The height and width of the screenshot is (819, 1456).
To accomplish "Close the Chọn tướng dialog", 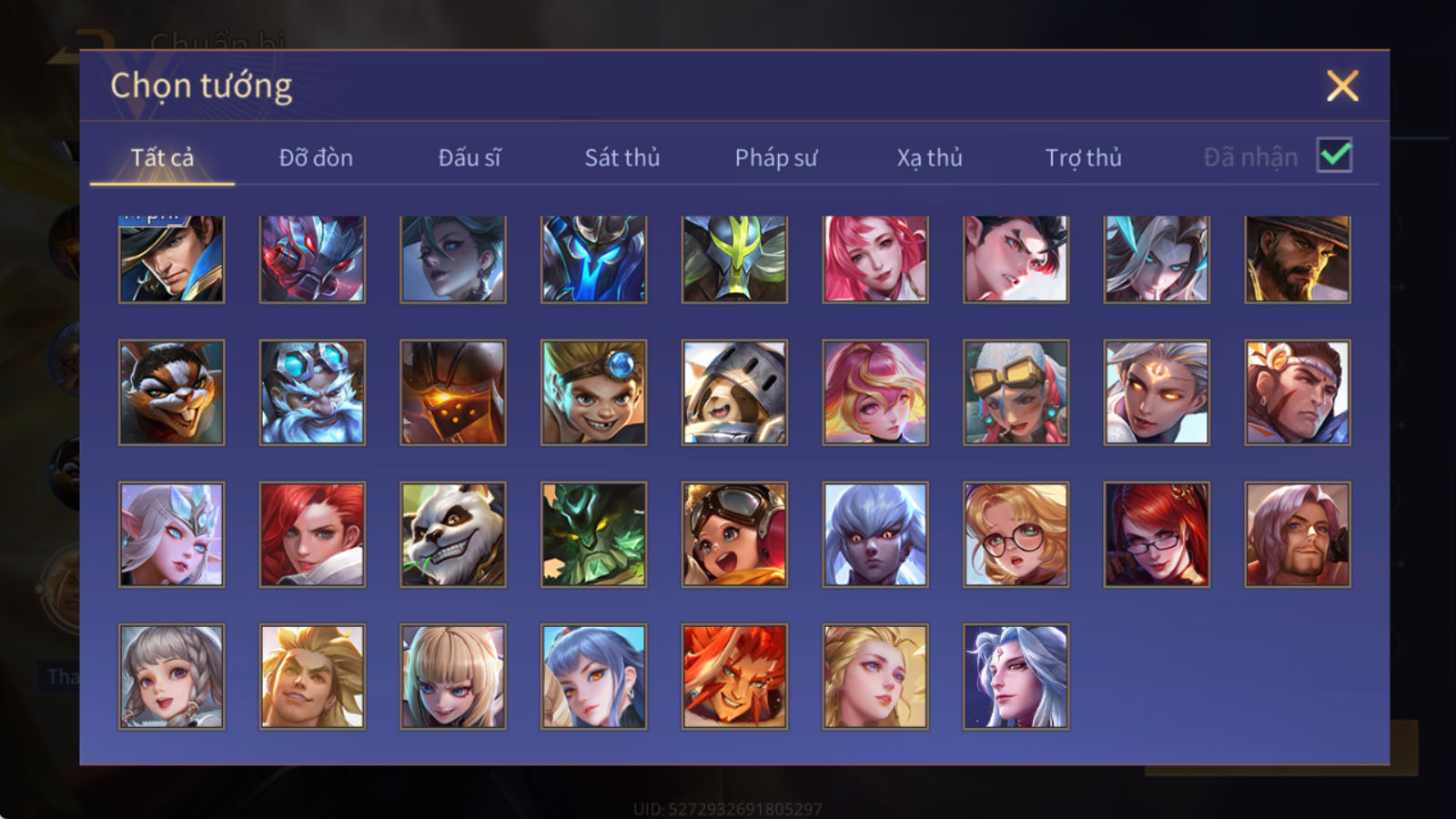I will 1342,86.
